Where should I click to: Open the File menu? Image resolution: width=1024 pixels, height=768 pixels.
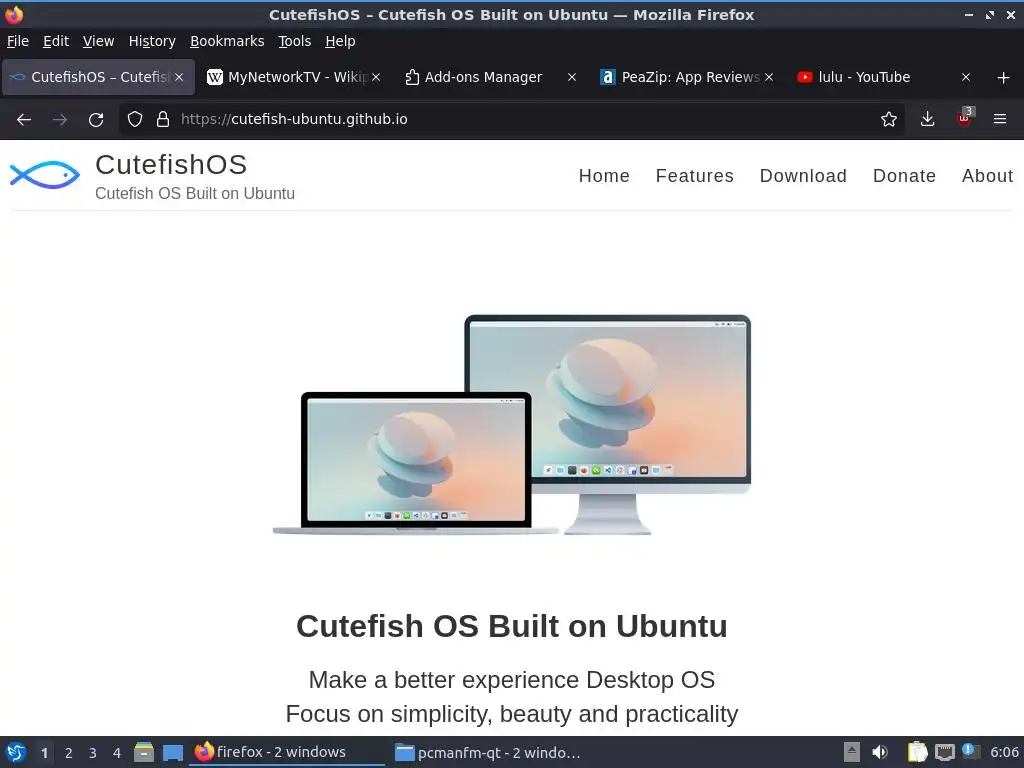(x=18, y=41)
